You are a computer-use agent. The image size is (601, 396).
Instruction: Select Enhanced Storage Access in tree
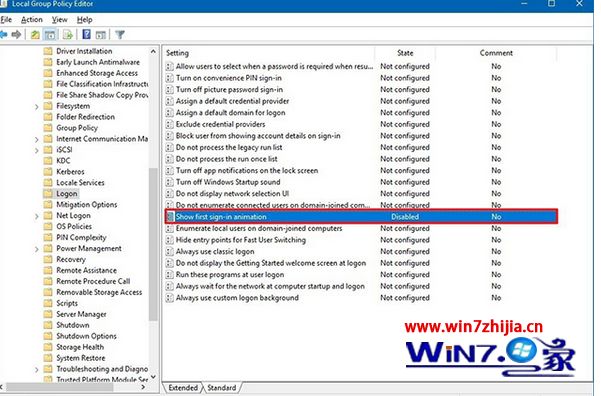(97, 73)
